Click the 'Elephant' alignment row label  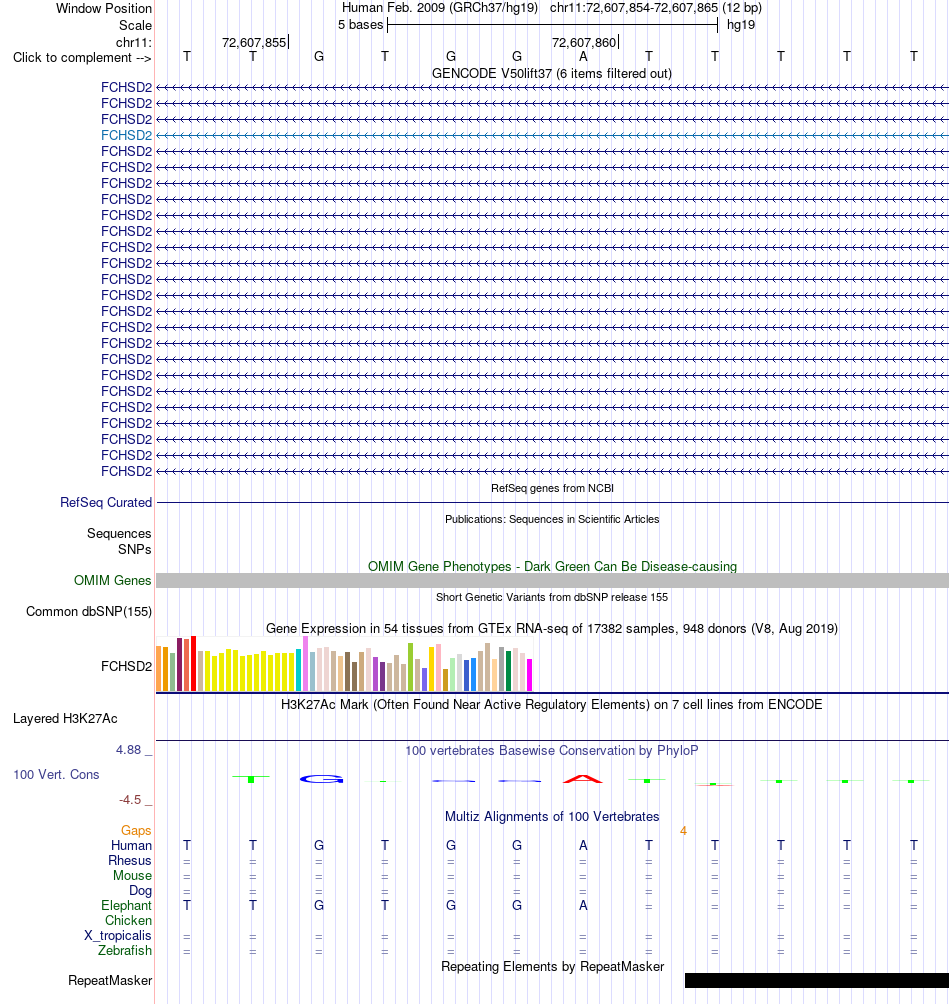[126, 905]
